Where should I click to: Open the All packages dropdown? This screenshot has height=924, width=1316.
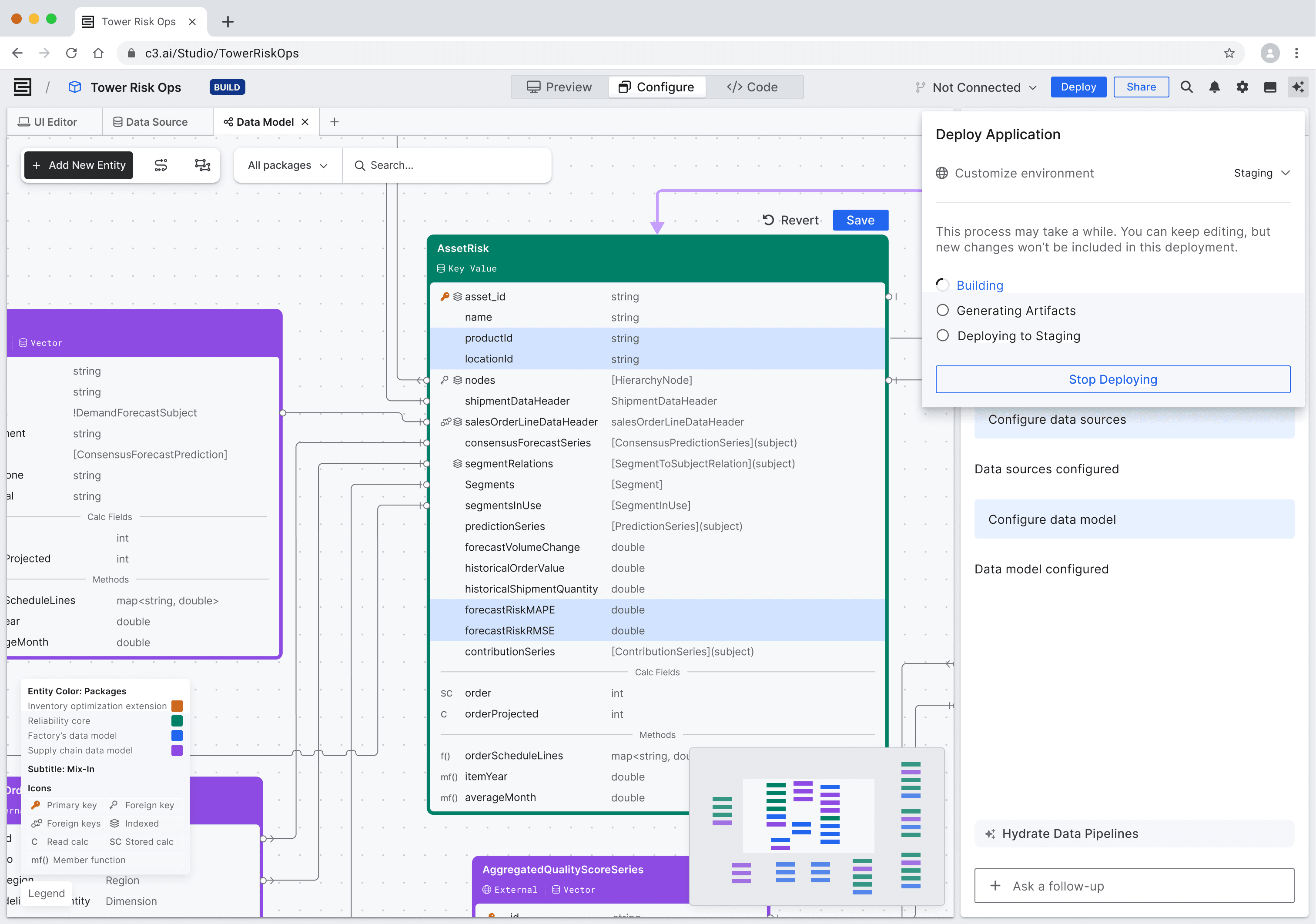click(x=287, y=165)
